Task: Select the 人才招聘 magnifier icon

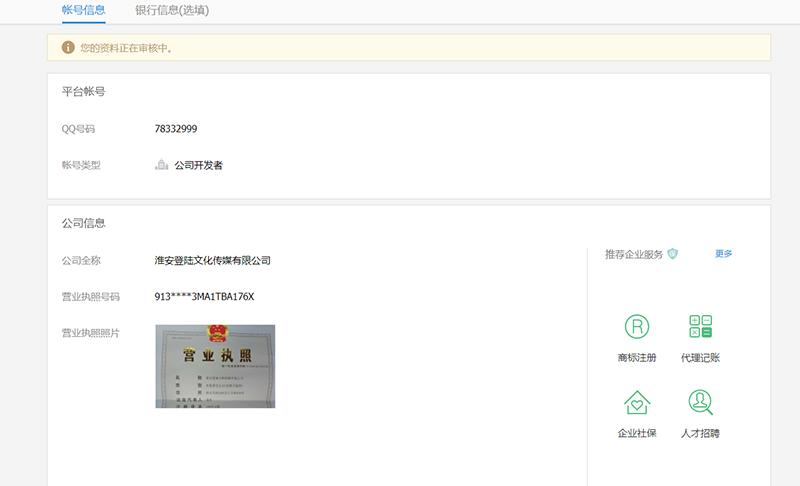Action: (x=700, y=402)
